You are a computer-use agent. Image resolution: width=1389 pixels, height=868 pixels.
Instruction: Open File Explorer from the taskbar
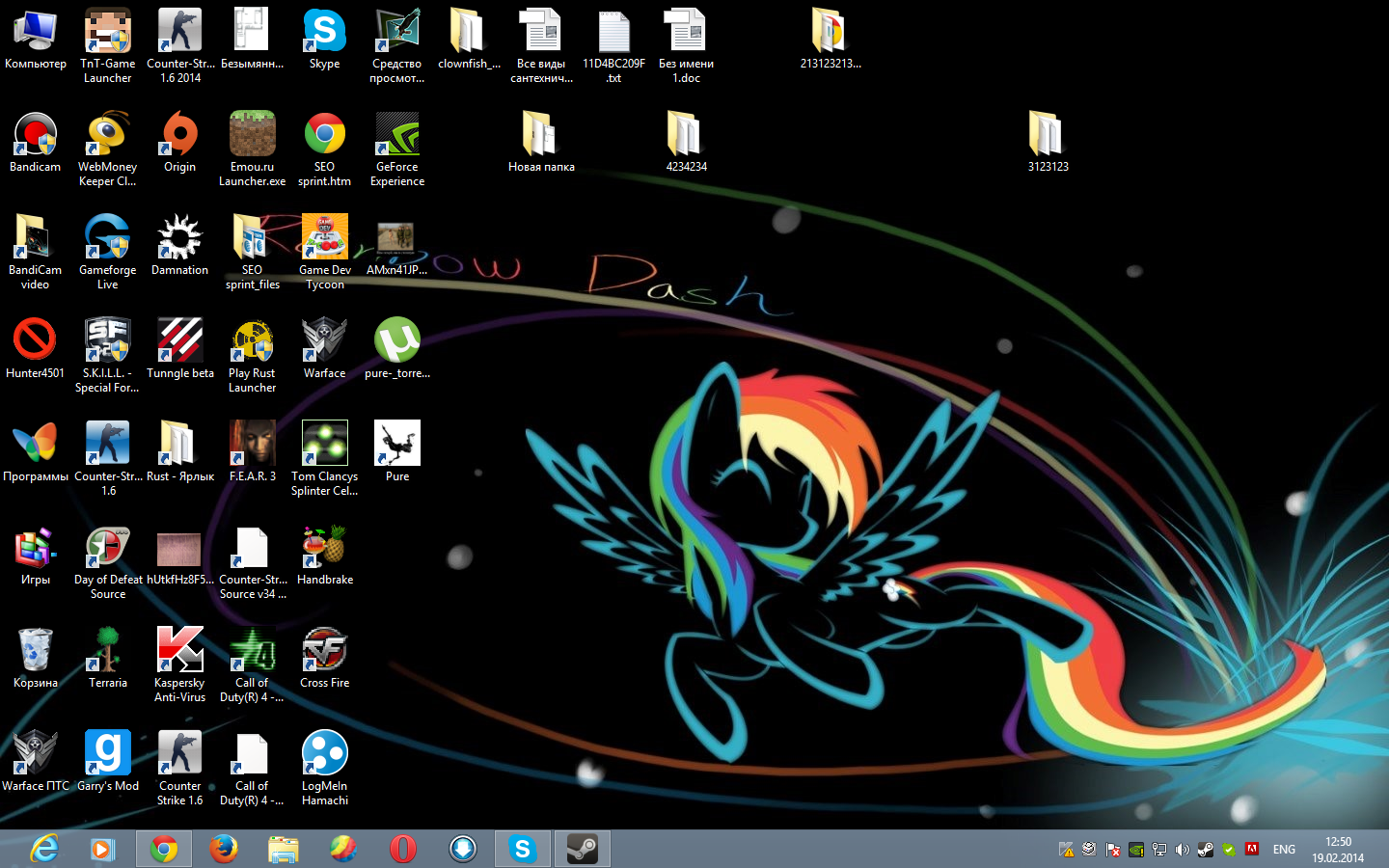pyautogui.click(x=284, y=849)
